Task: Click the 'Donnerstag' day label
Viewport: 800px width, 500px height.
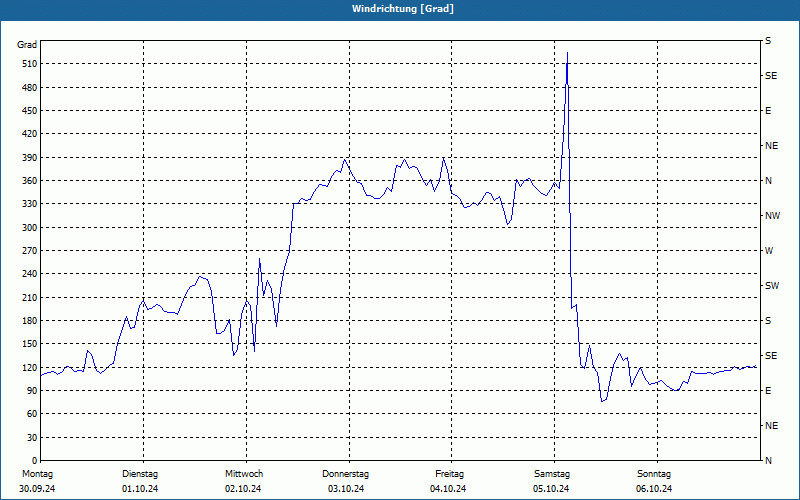Action: click(x=345, y=474)
